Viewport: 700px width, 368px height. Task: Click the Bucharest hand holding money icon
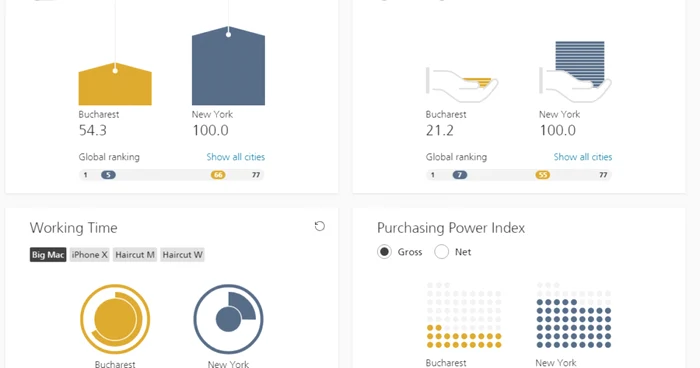tap(462, 84)
